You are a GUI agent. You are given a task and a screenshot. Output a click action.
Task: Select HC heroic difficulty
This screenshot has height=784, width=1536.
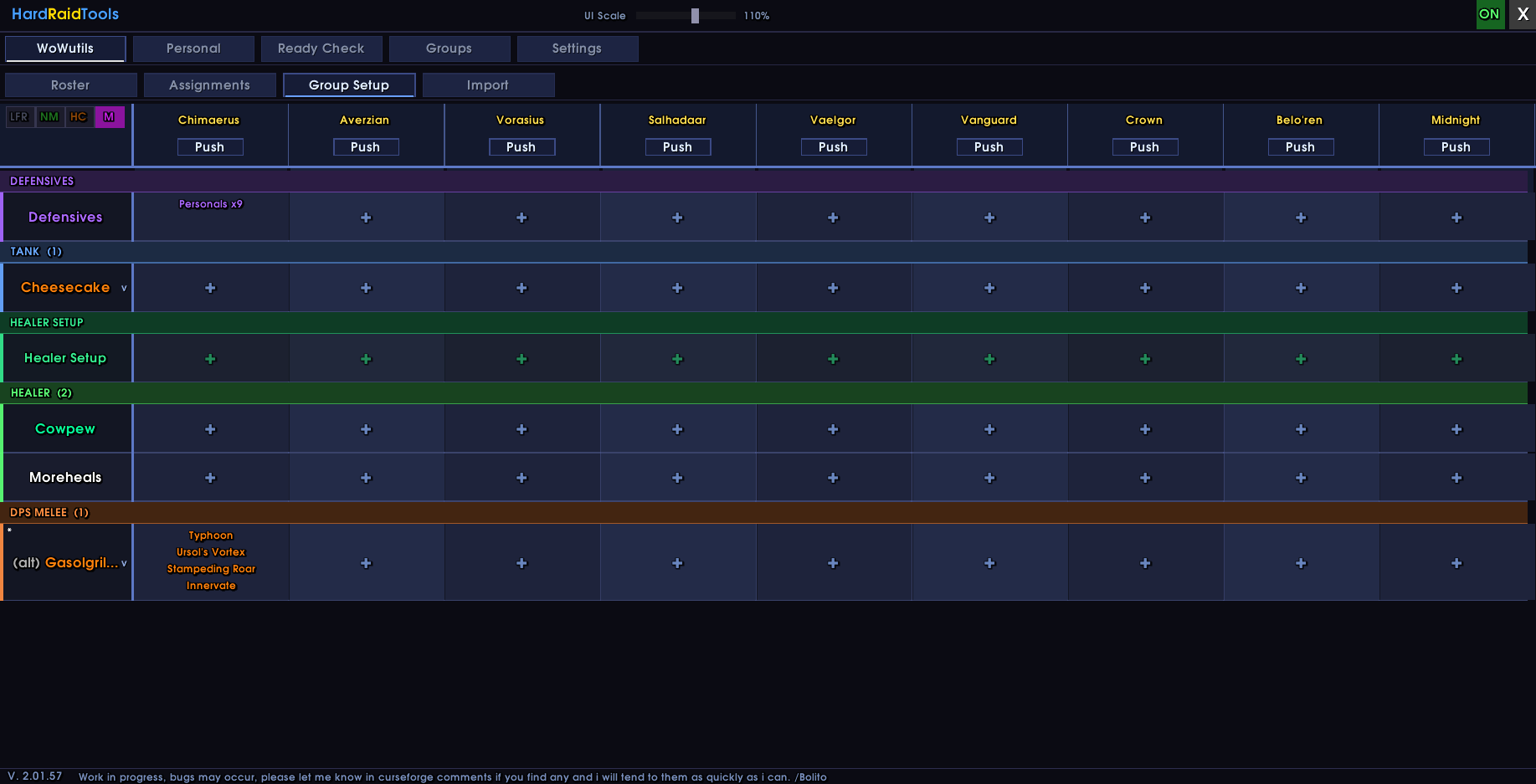tap(79, 117)
